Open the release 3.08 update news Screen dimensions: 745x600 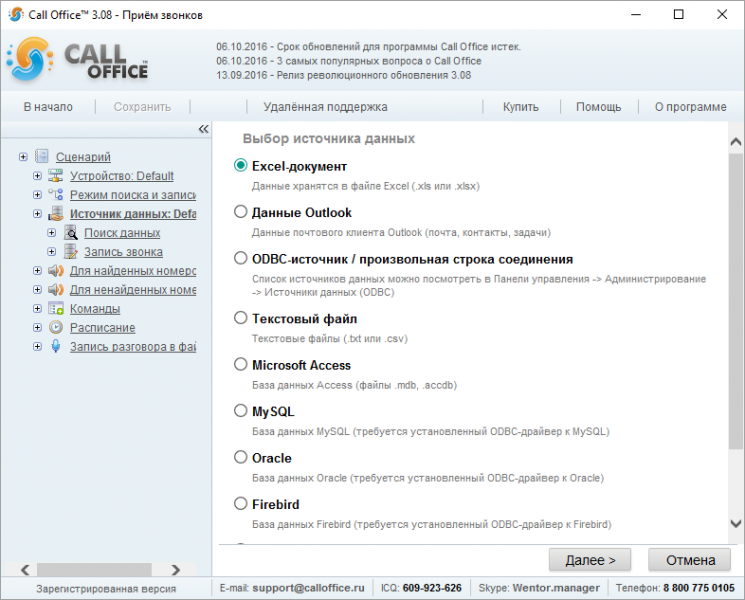coord(344,75)
